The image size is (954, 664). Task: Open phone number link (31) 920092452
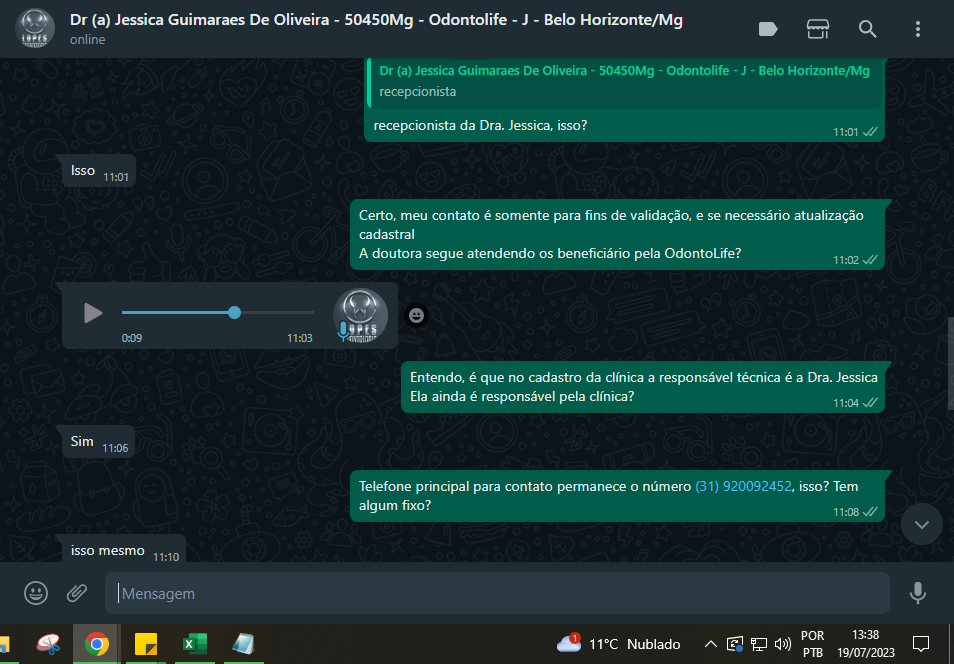743,486
